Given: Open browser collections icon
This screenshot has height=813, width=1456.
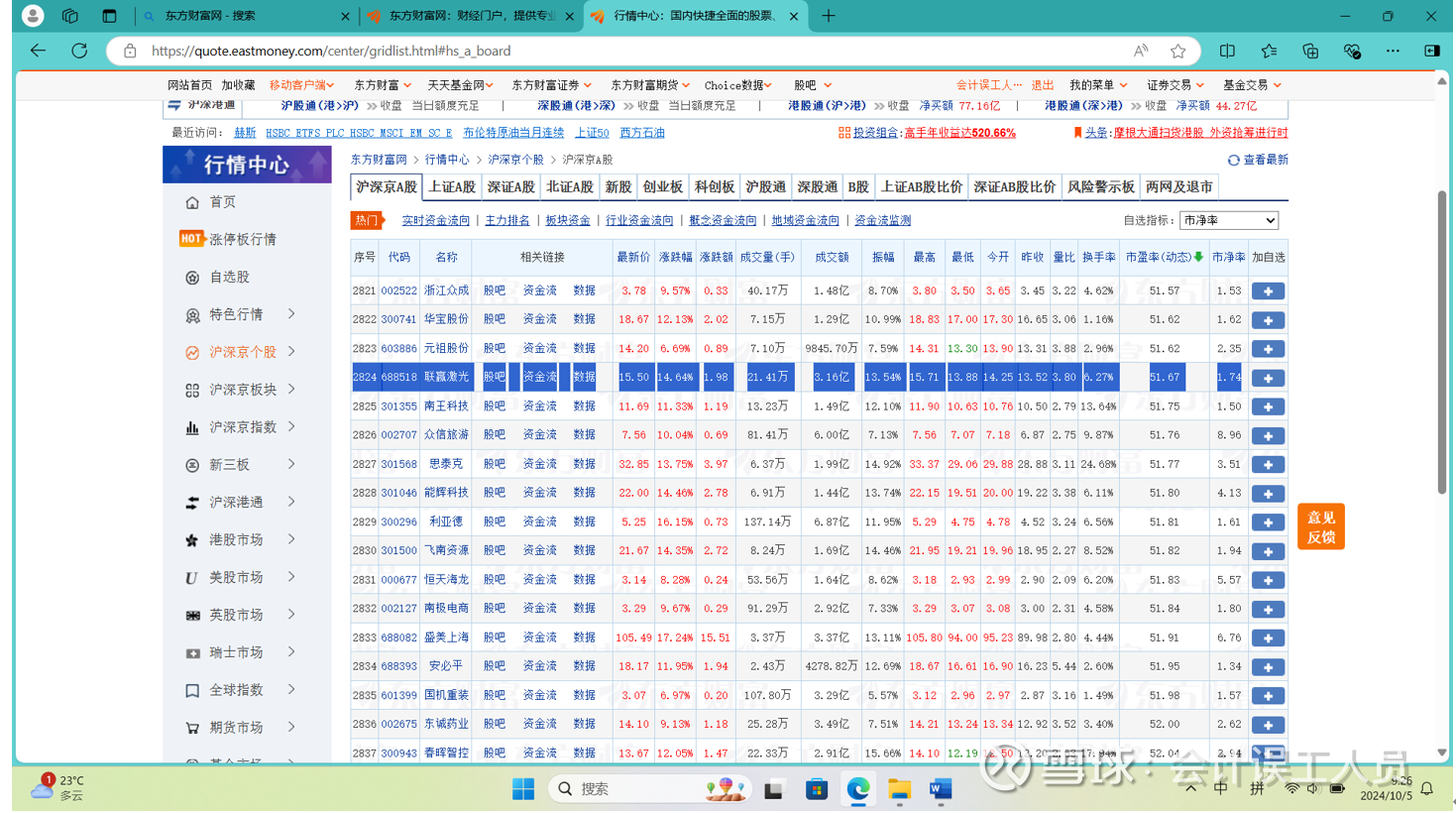Looking at the screenshot, I should click(x=1310, y=51).
